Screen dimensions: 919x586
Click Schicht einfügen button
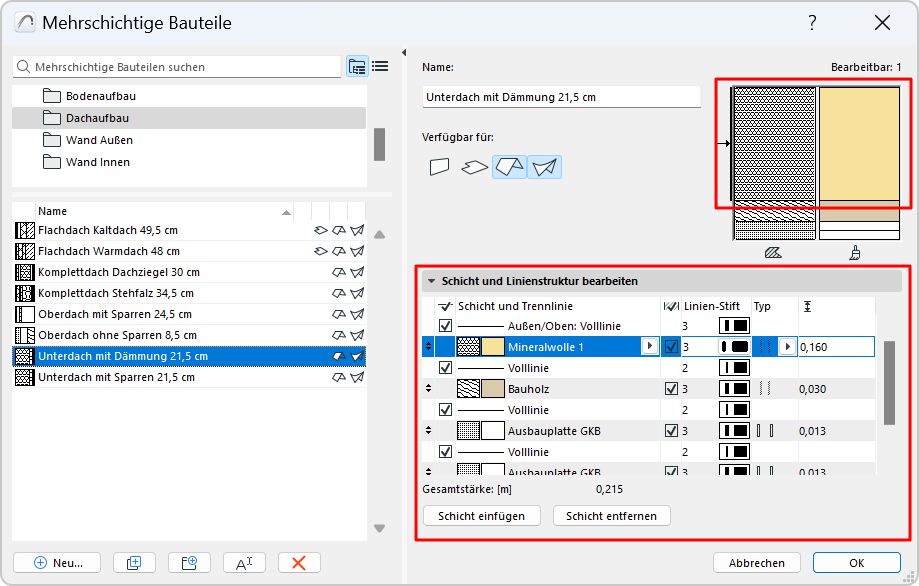[481, 516]
